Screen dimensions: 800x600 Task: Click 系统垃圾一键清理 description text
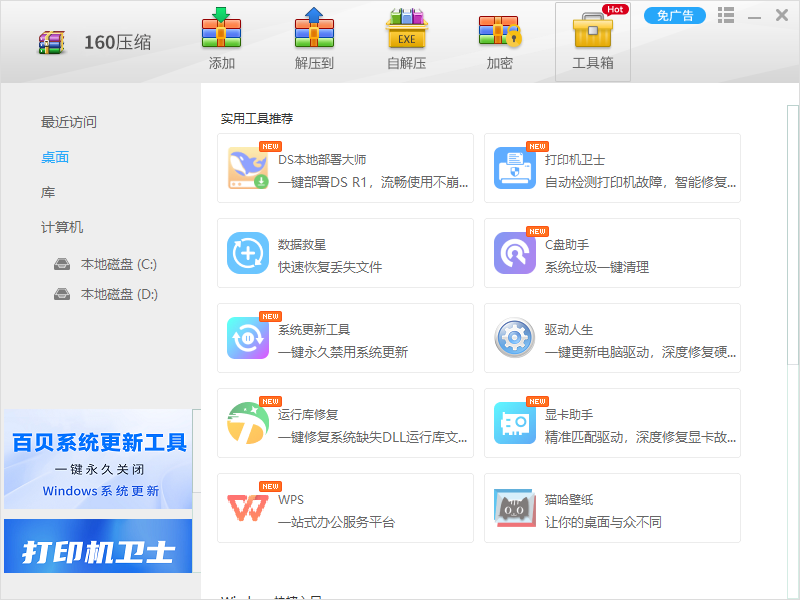click(x=597, y=267)
